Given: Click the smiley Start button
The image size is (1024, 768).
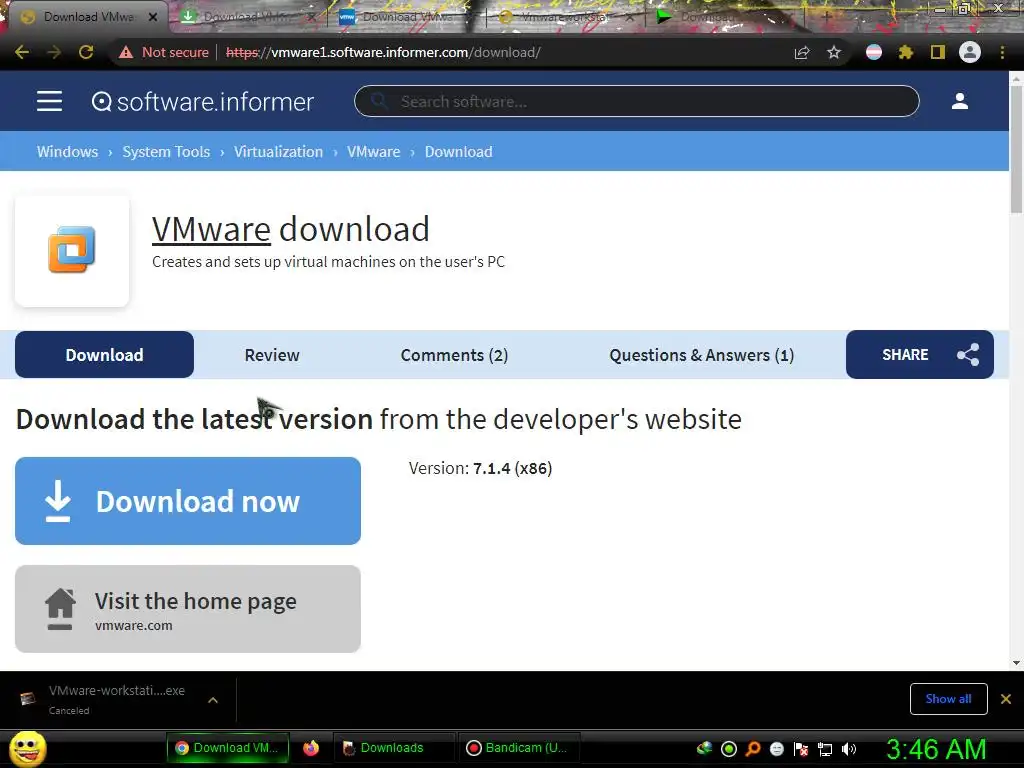Looking at the screenshot, I should pos(28,749).
